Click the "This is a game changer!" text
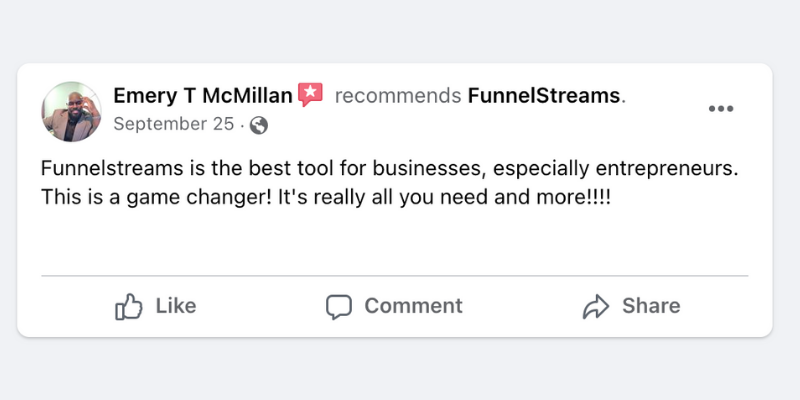 (157, 198)
